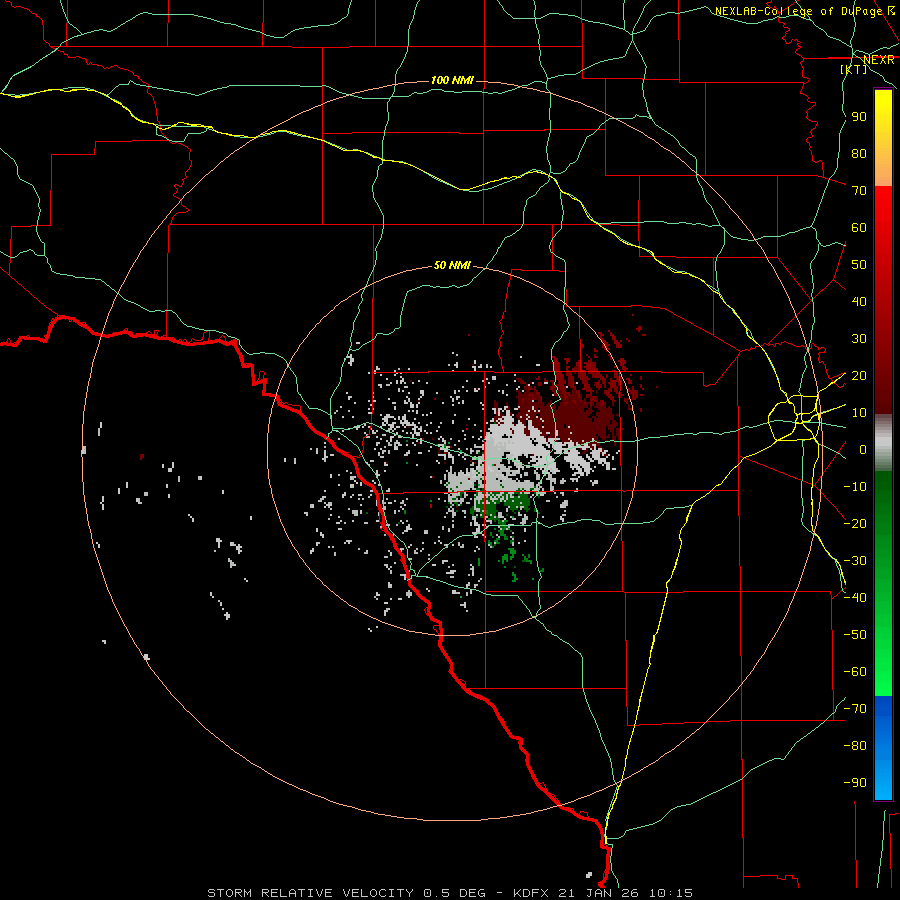
Task: Click the -70 value on the velocity scale
Action: (855, 709)
